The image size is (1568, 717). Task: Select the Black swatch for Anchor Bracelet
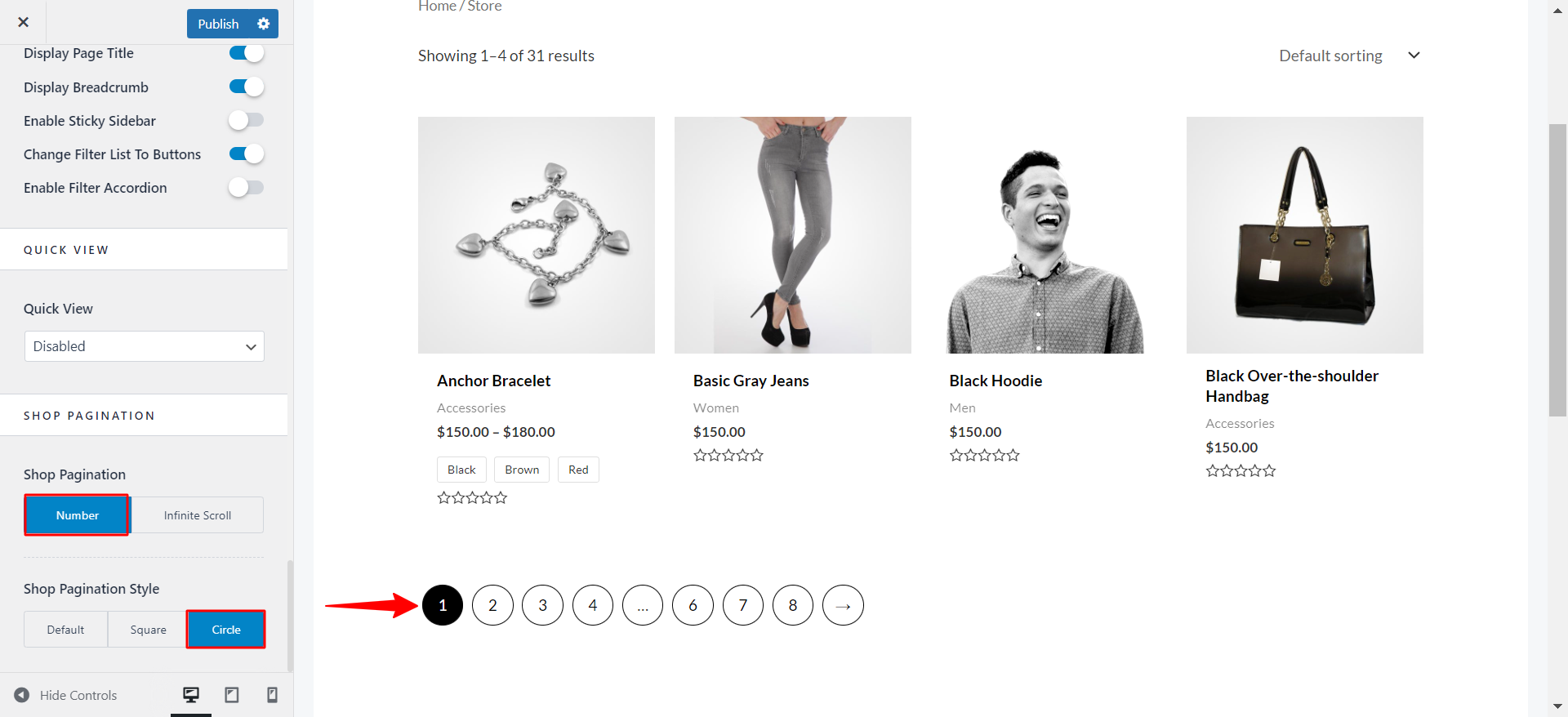point(461,470)
